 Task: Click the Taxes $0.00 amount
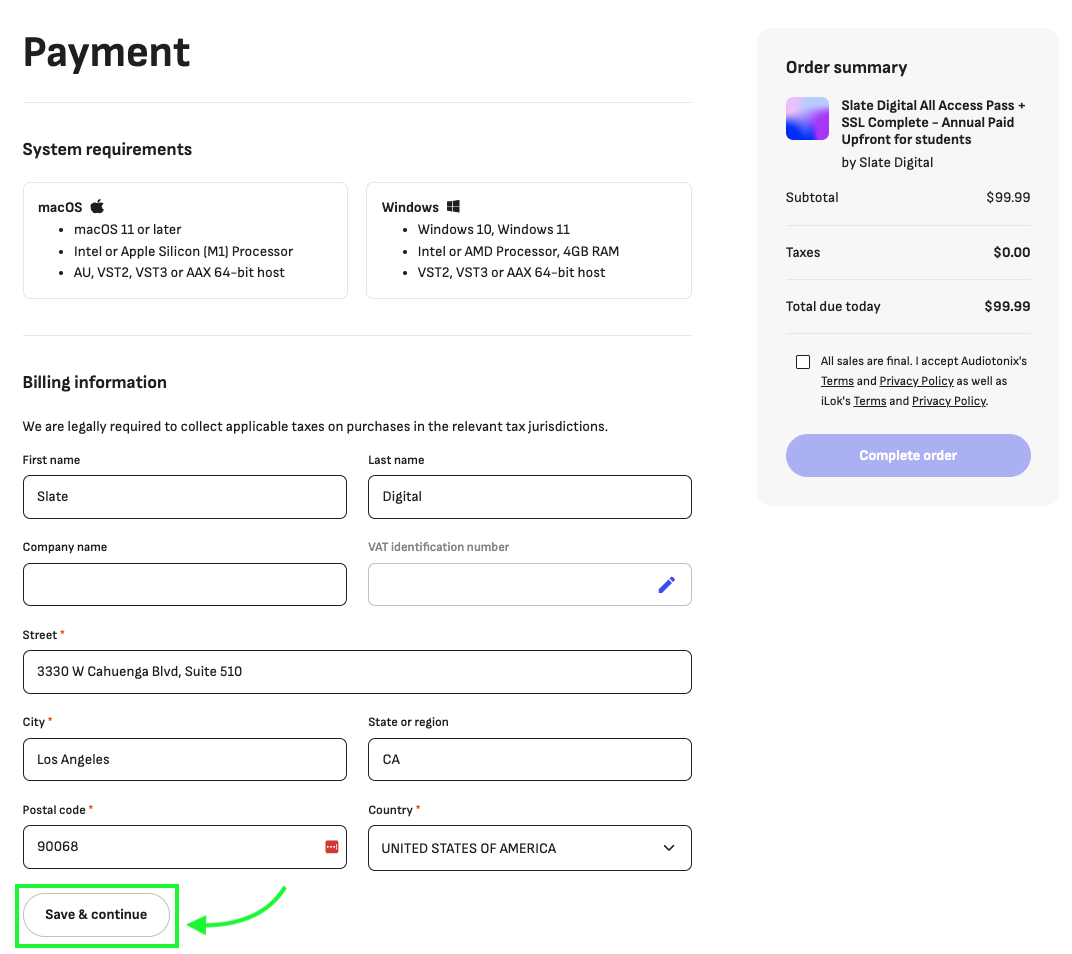(1012, 252)
